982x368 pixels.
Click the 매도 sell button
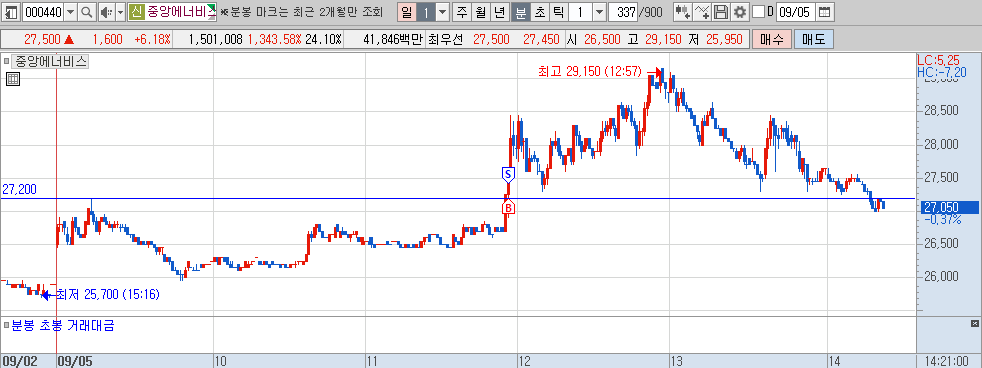(814, 39)
